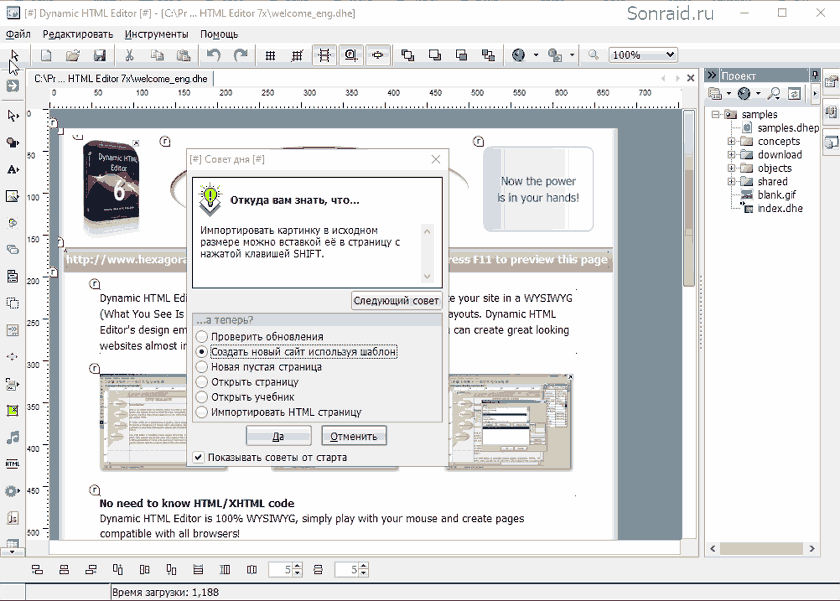Select the image tool in left toolbar

[x=12, y=196]
